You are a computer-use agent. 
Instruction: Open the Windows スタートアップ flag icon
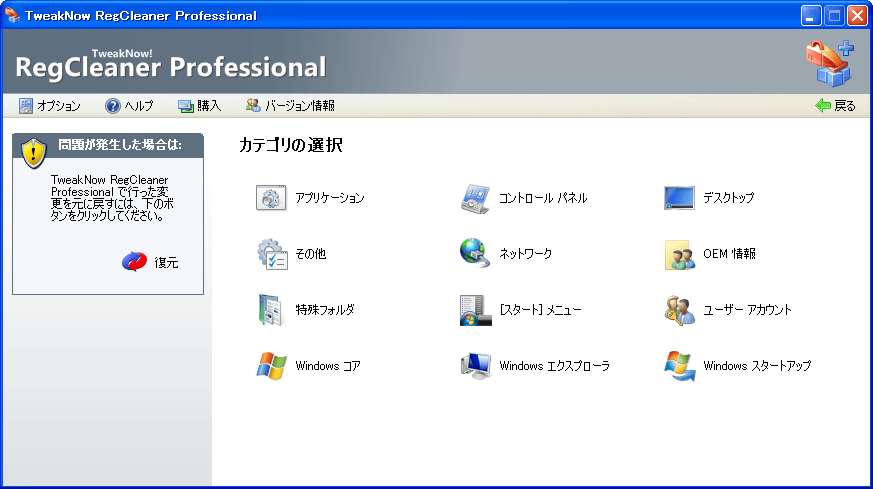680,366
